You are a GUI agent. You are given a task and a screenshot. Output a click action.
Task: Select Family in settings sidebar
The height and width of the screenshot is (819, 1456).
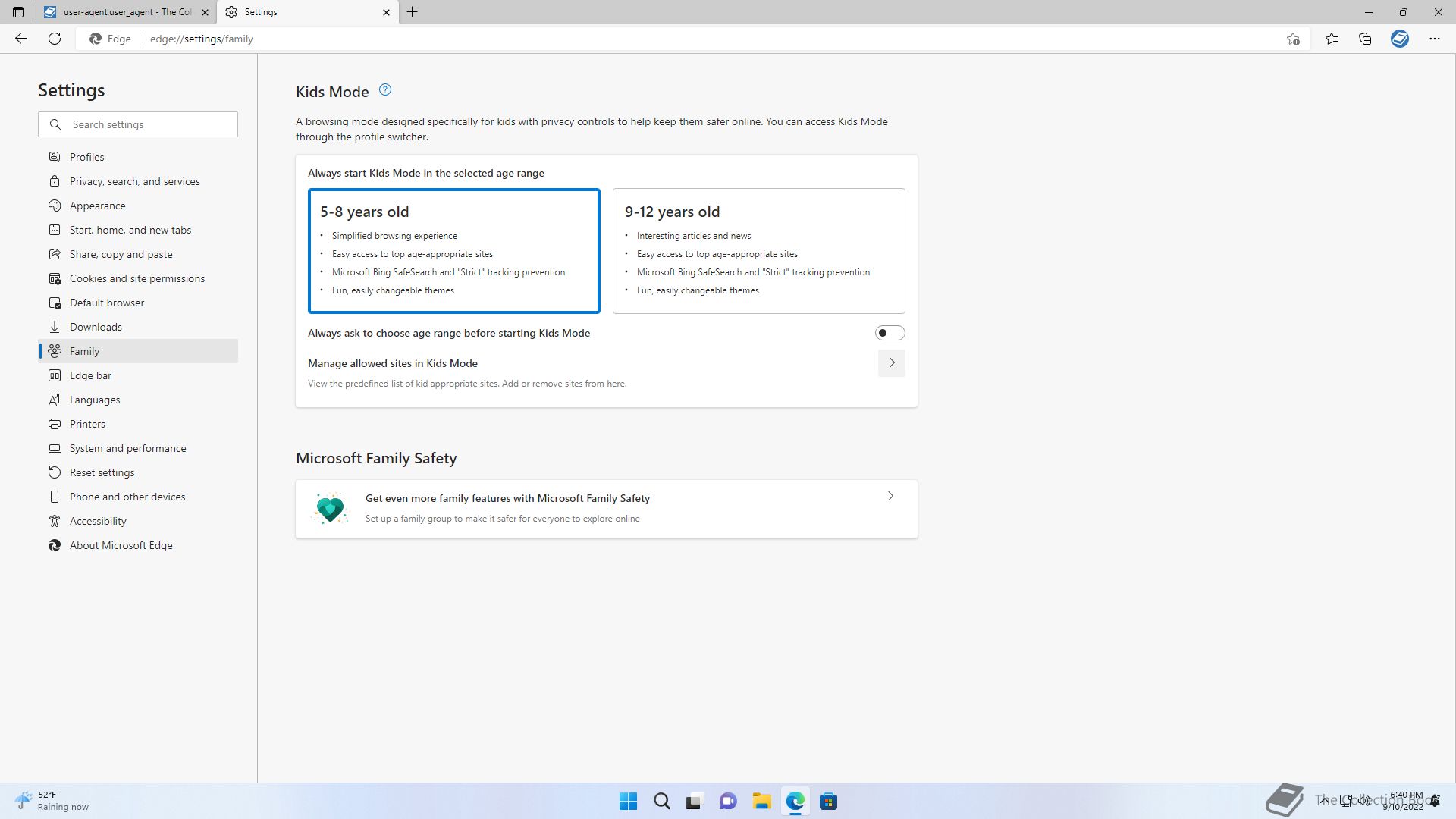click(x=138, y=351)
